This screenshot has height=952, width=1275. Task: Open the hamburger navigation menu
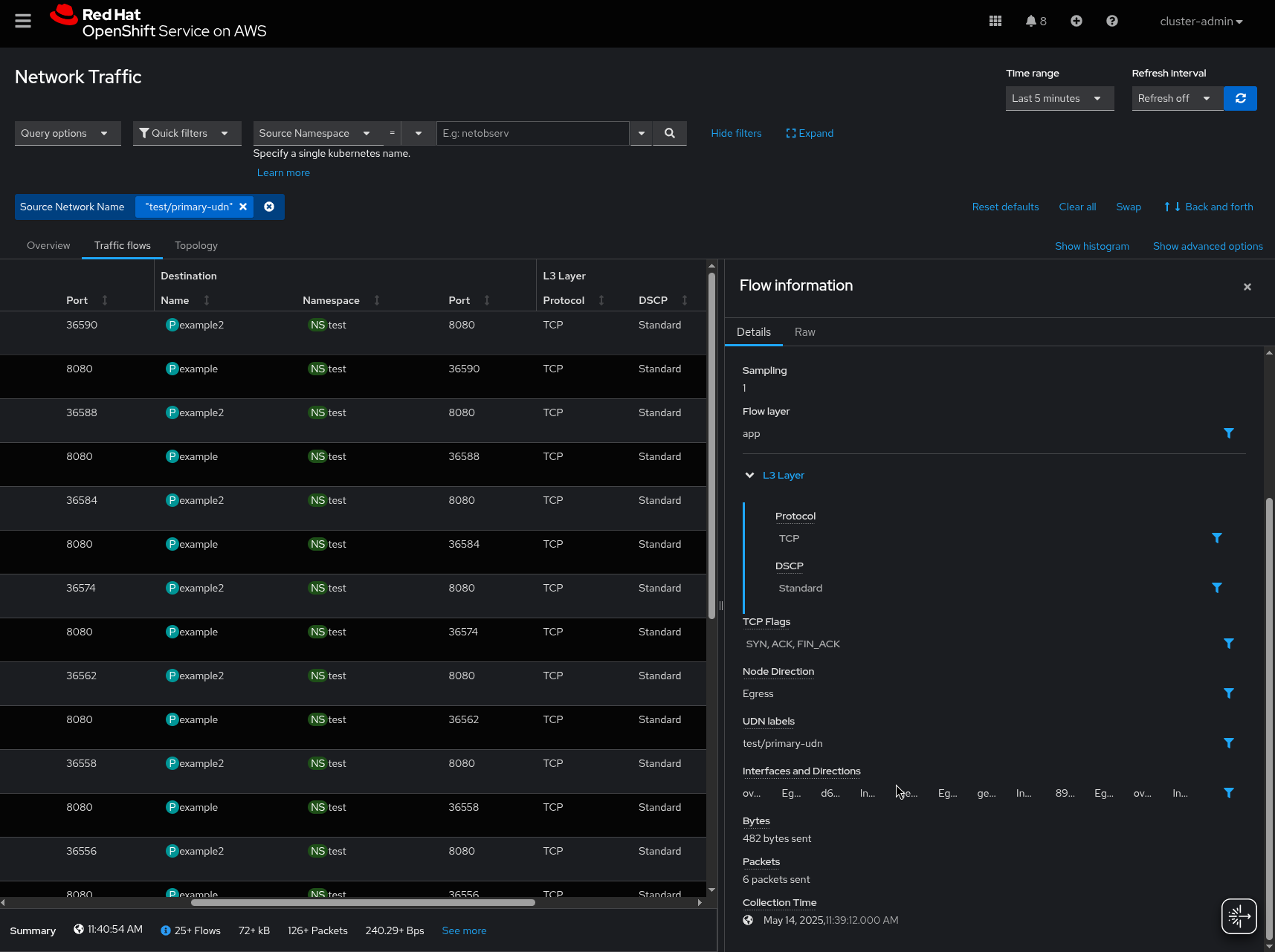click(23, 21)
